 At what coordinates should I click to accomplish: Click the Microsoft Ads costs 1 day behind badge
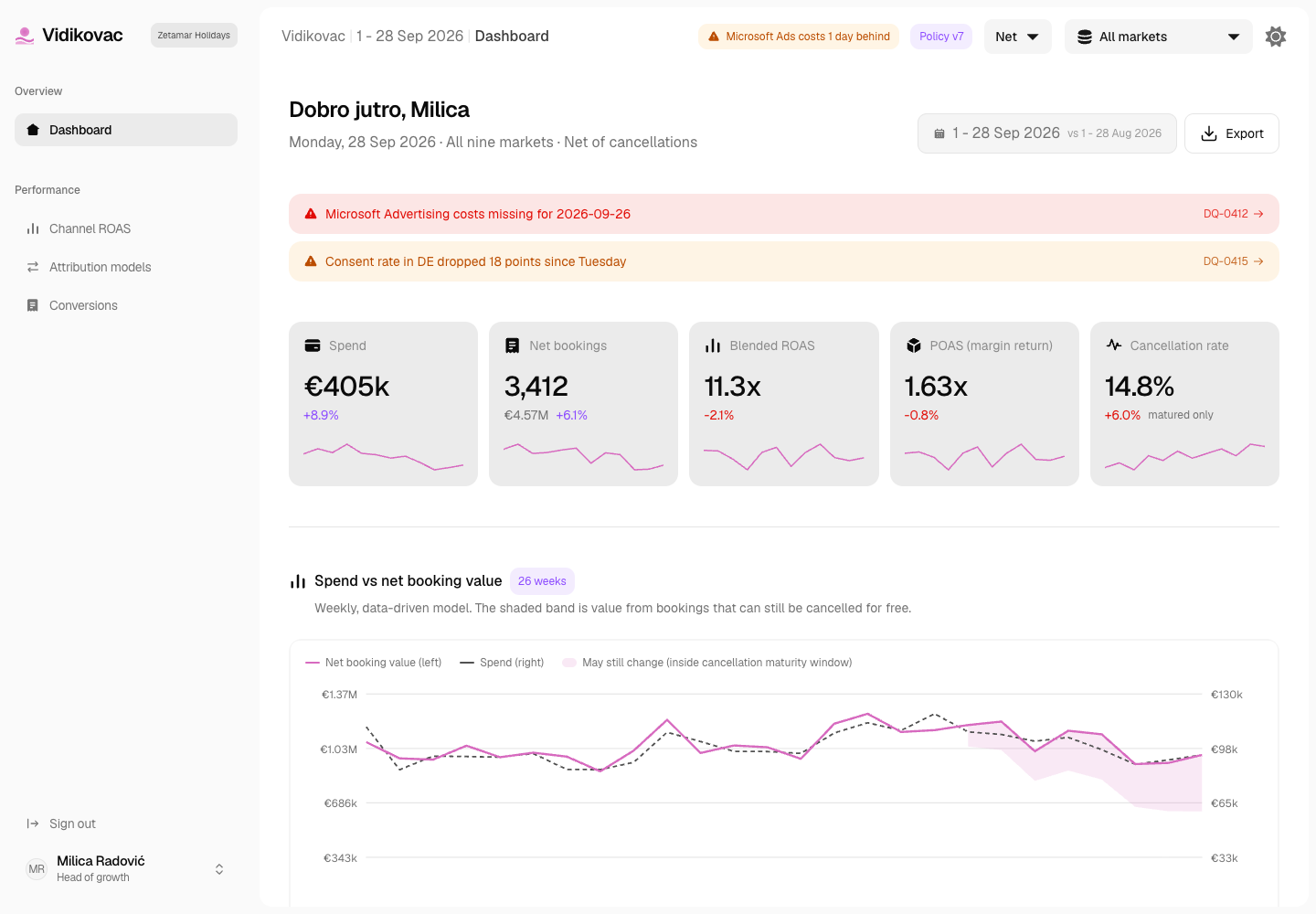coord(799,37)
